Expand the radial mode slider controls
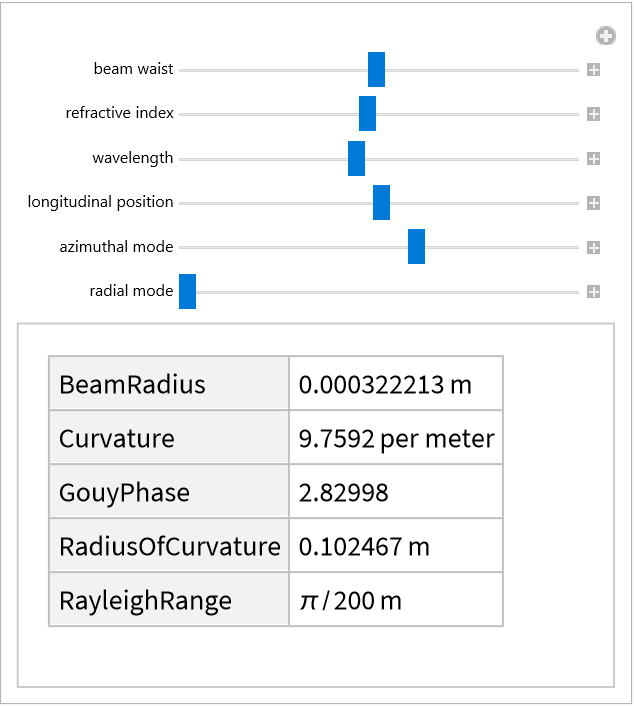The image size is (634, 708). tap(593, 292)
